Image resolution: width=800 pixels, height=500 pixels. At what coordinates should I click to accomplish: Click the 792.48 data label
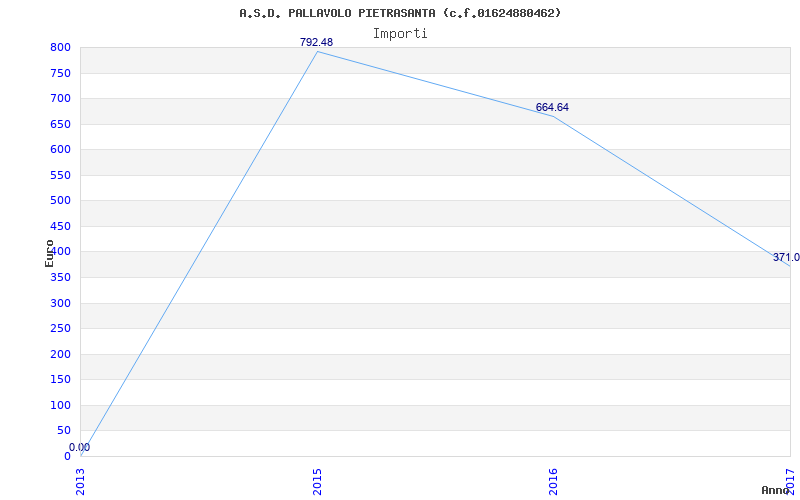click(316, 42)
